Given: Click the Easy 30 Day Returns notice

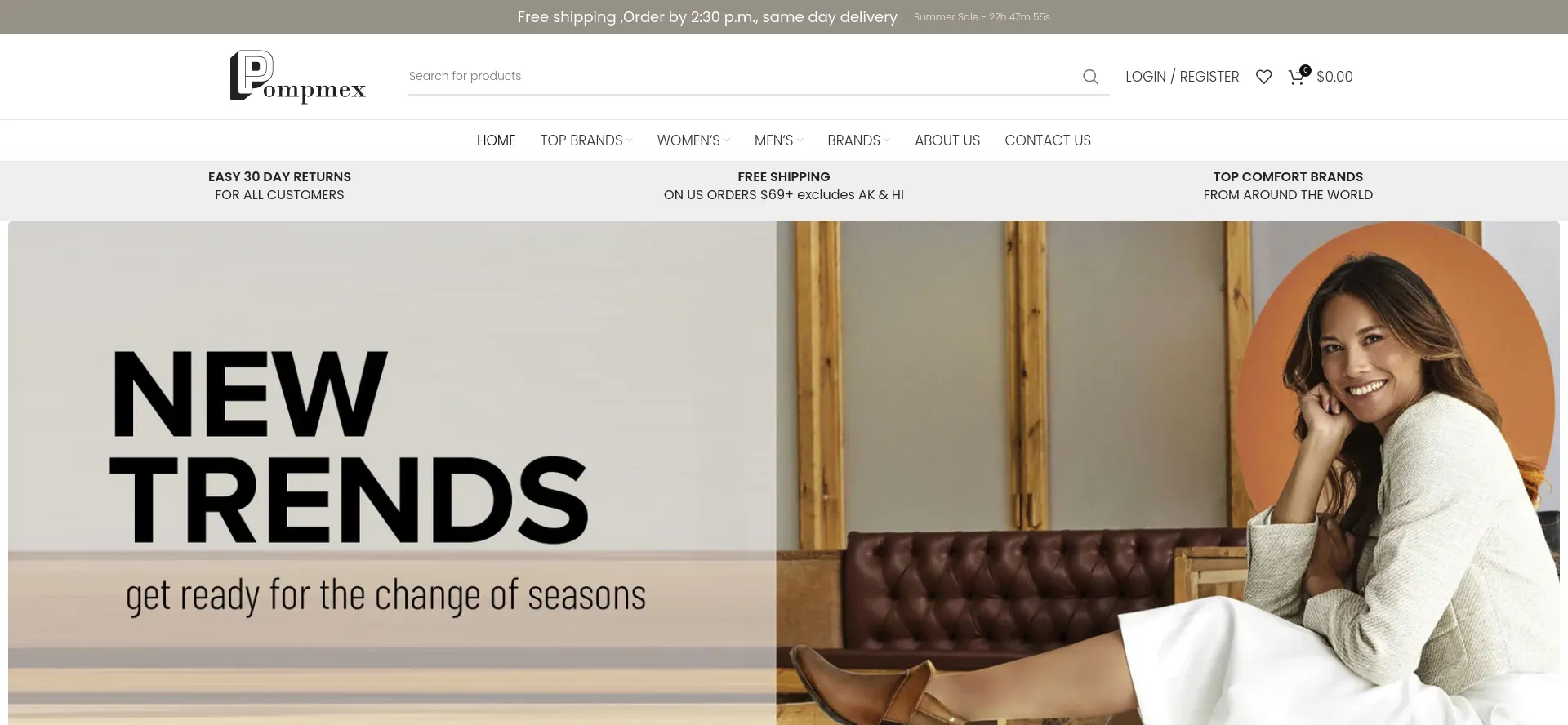Looking at the screenshot, I should [279, 185].
